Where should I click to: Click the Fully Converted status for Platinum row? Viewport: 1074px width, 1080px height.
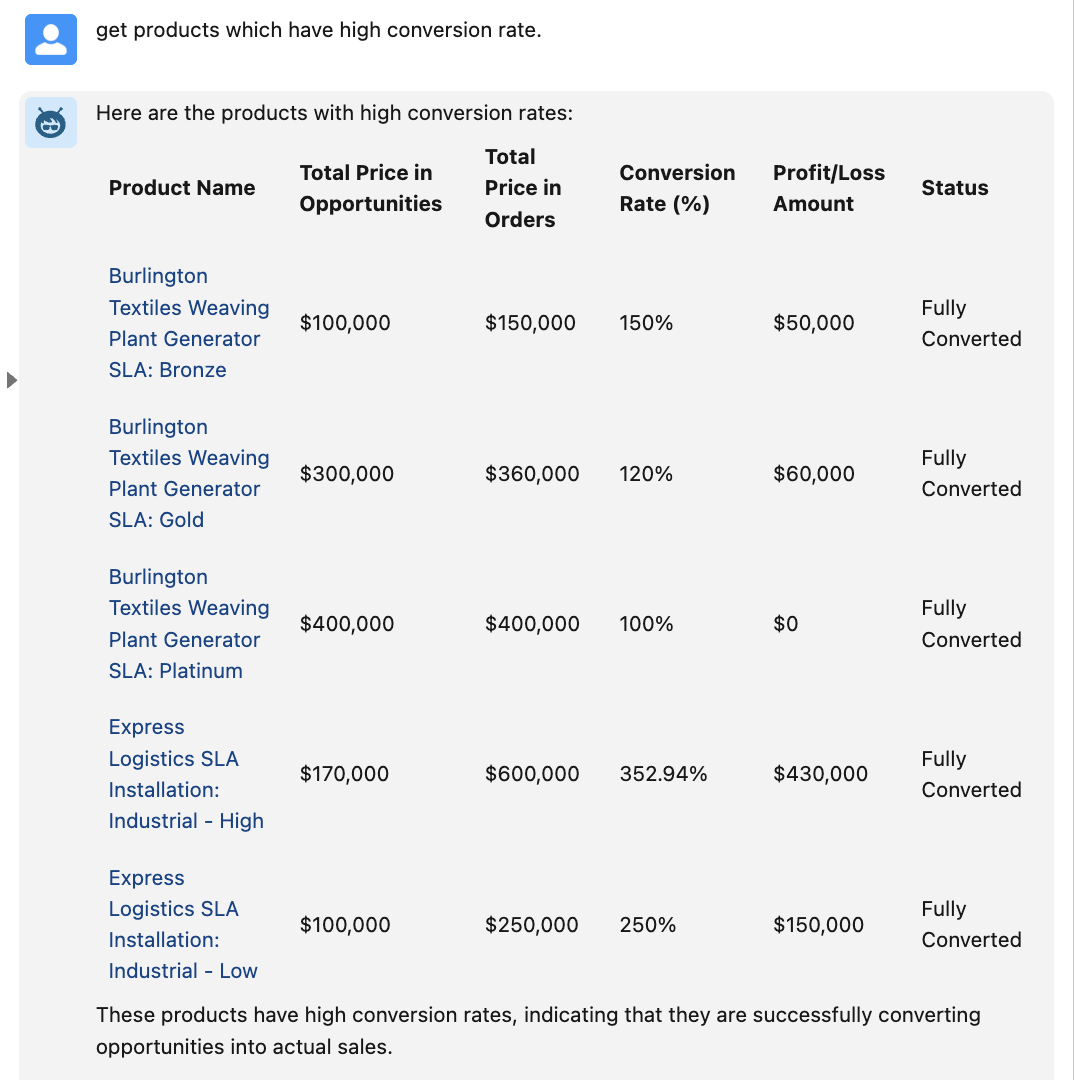tap(971, 624)
